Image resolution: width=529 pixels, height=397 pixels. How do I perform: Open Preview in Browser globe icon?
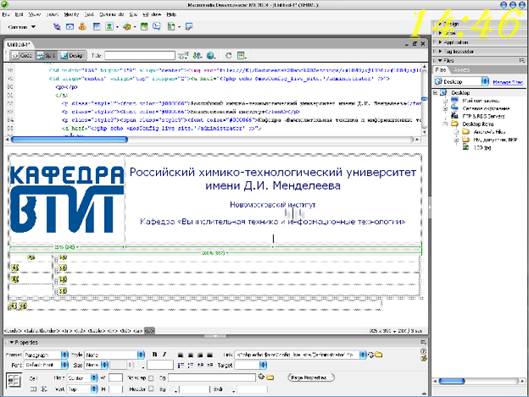[211, 55]
